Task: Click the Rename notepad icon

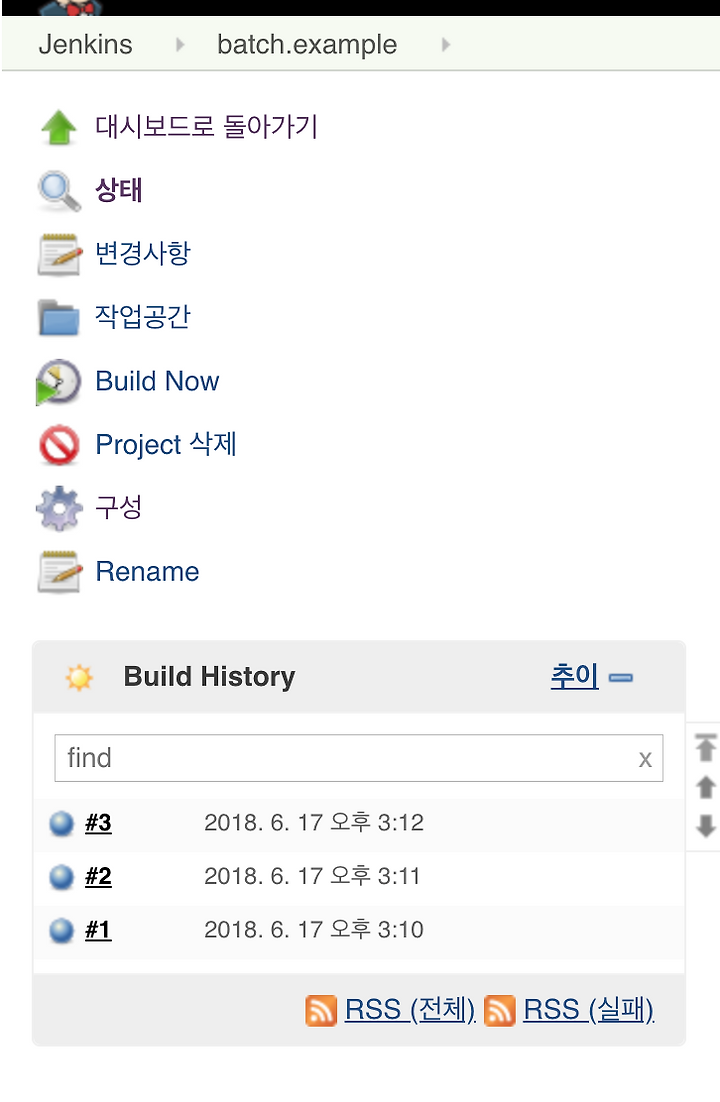Action: coord(59,572)
